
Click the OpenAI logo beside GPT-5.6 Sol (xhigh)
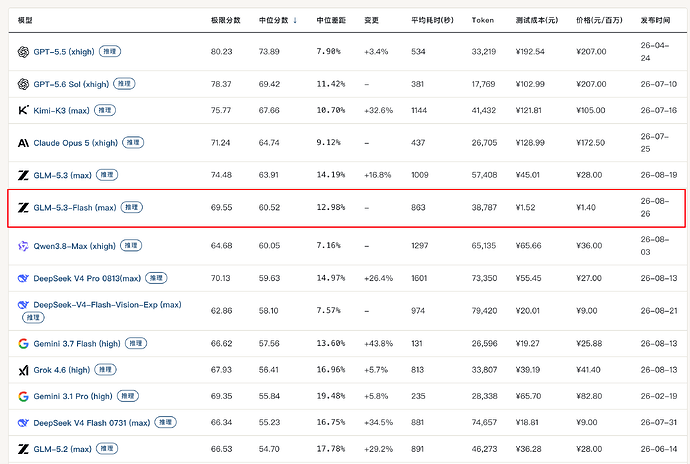click(x=23, y=84)
